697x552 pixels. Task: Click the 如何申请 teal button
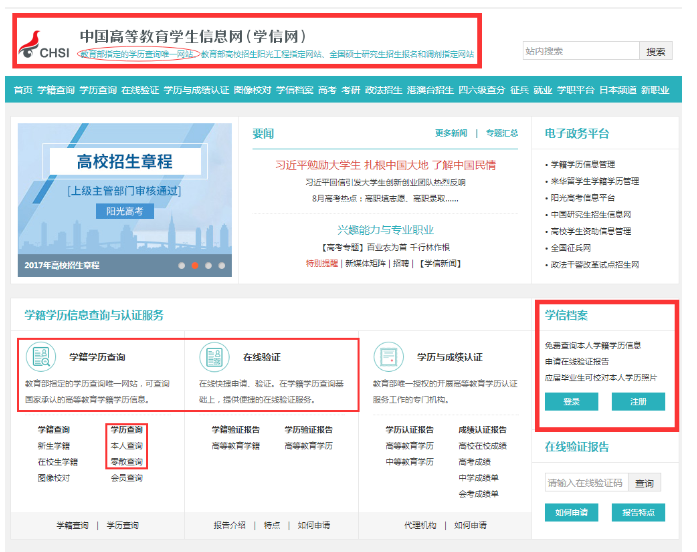point(572,512)
